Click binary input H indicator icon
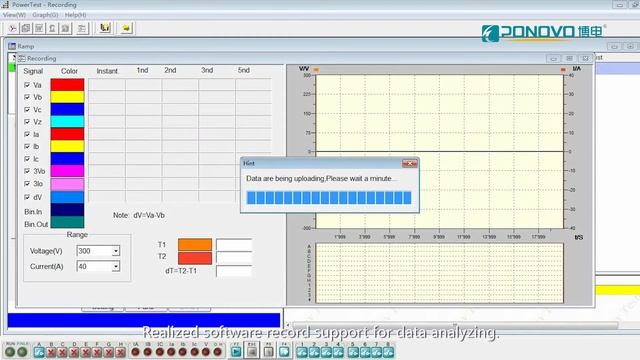Image resolution: width=640 pixels, height=360 pixels. (120, 352)
